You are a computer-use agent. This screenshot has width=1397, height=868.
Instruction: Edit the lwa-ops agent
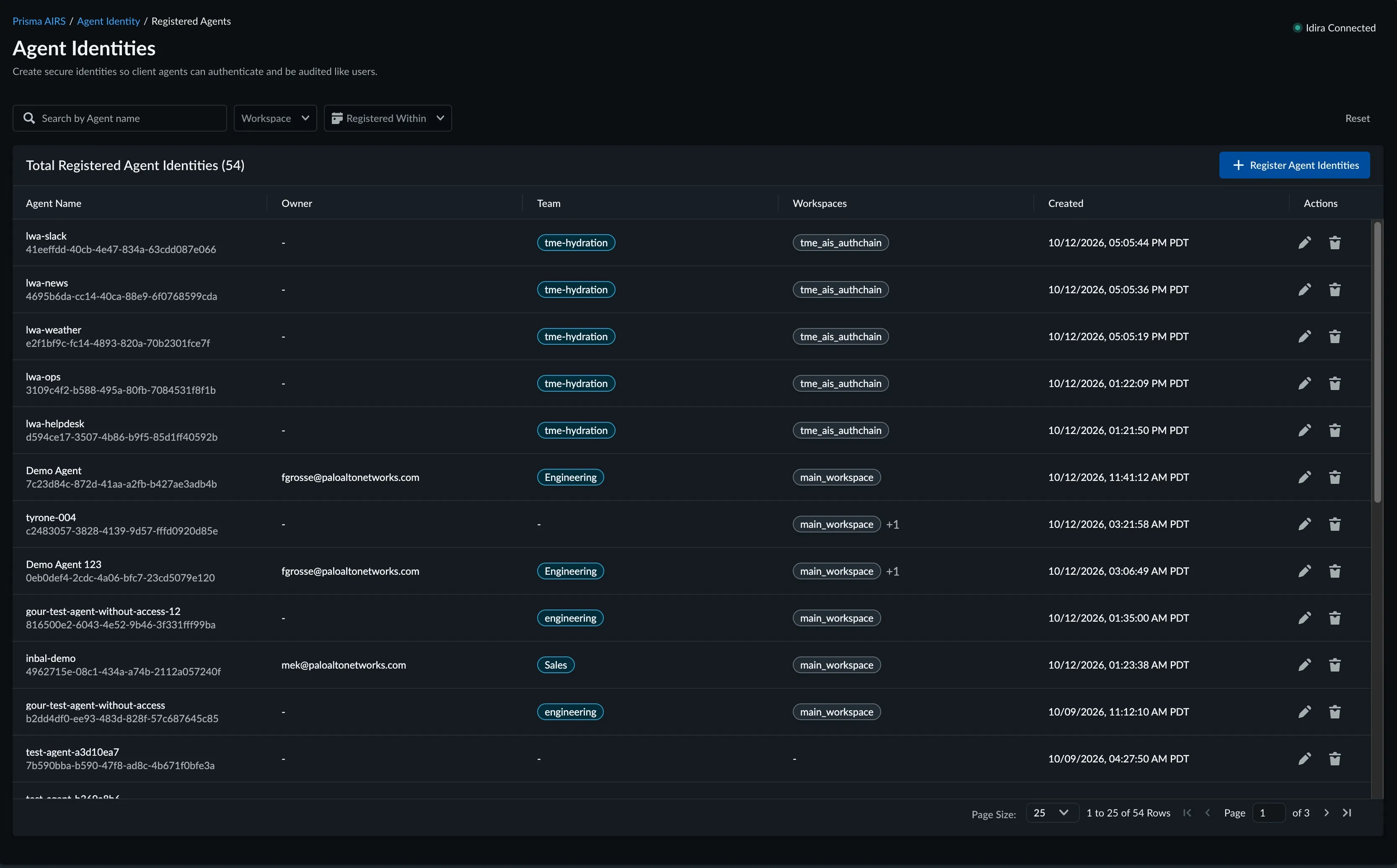(x=1304, y=383)
